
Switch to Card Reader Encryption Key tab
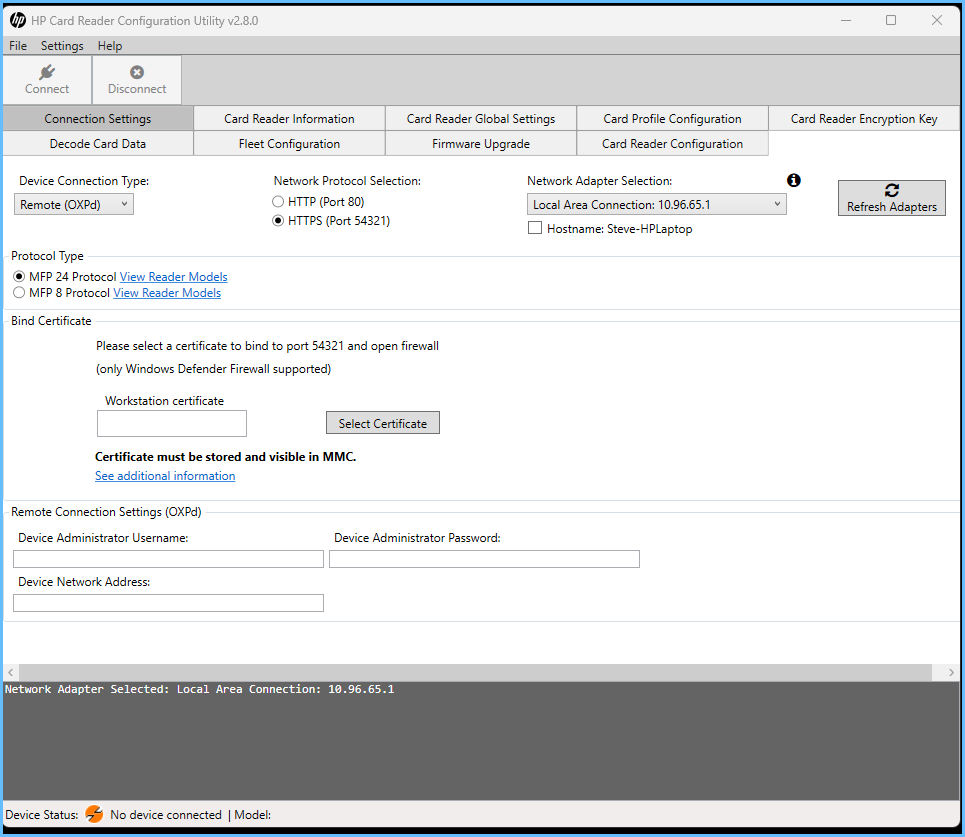864,118
